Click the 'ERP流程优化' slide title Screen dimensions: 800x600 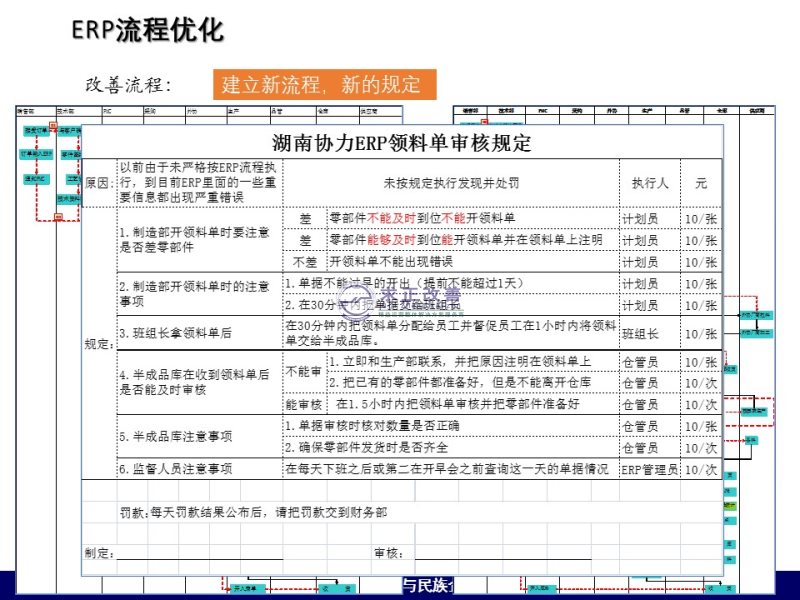click(x=147, y=31)
